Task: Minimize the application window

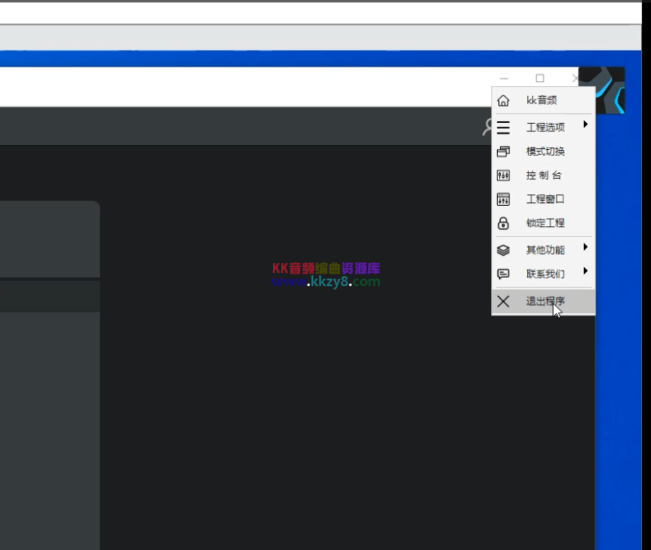Action: tap(504, 78)
